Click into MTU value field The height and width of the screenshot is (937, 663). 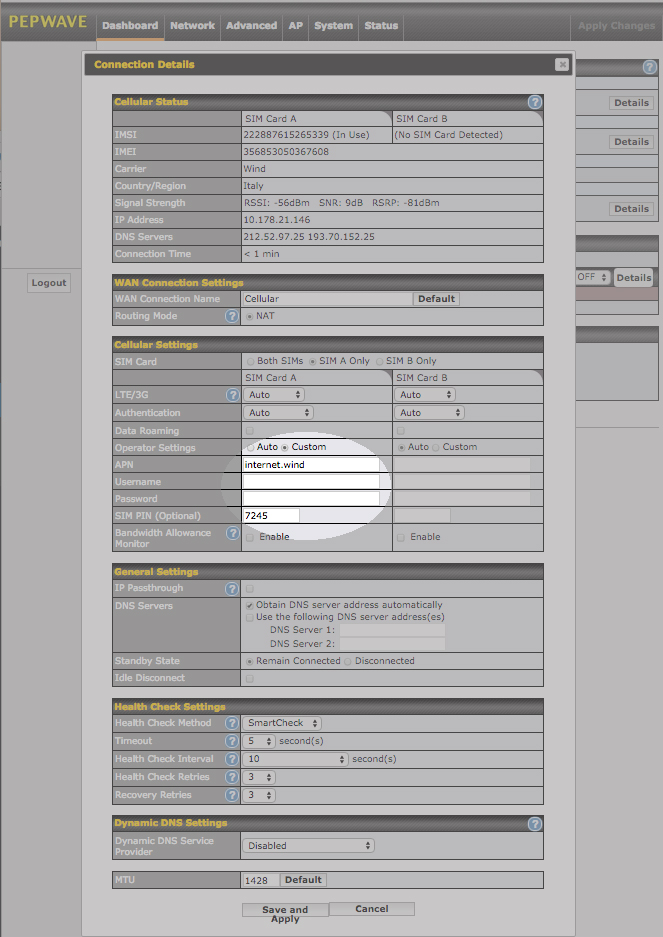tap(261, 880)
